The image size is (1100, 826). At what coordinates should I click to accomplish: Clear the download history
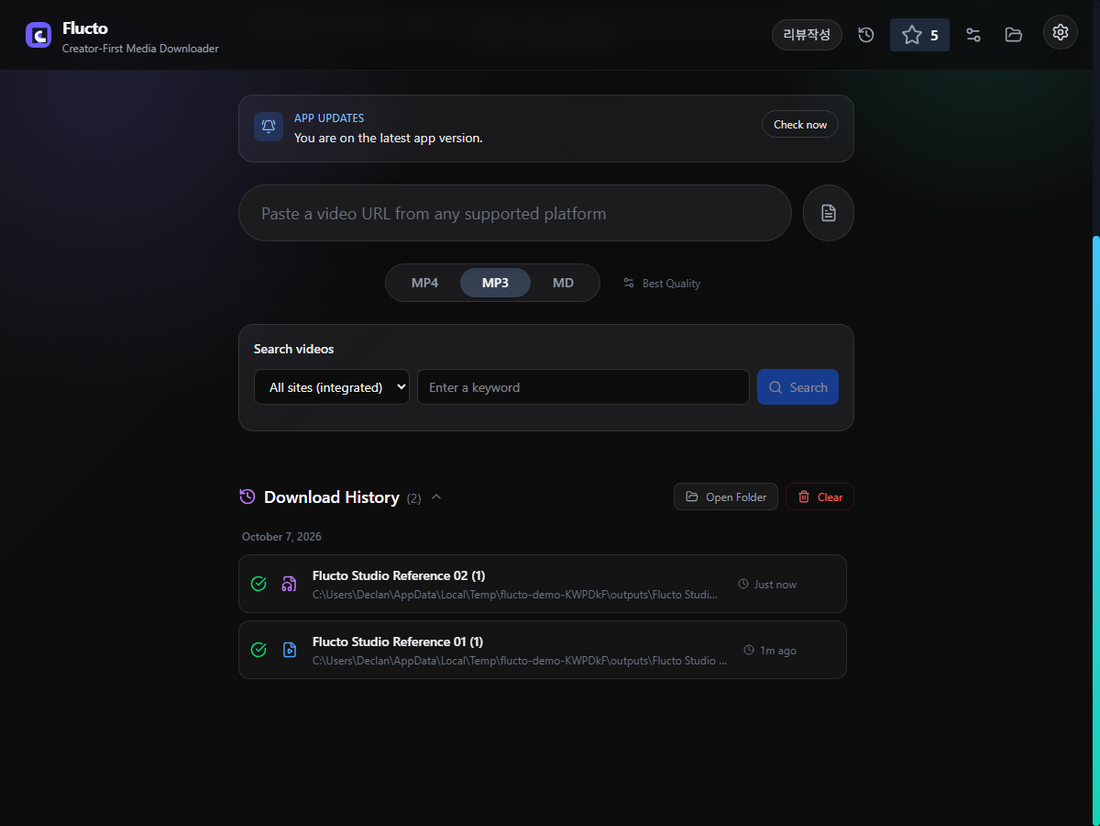point(819,497)
